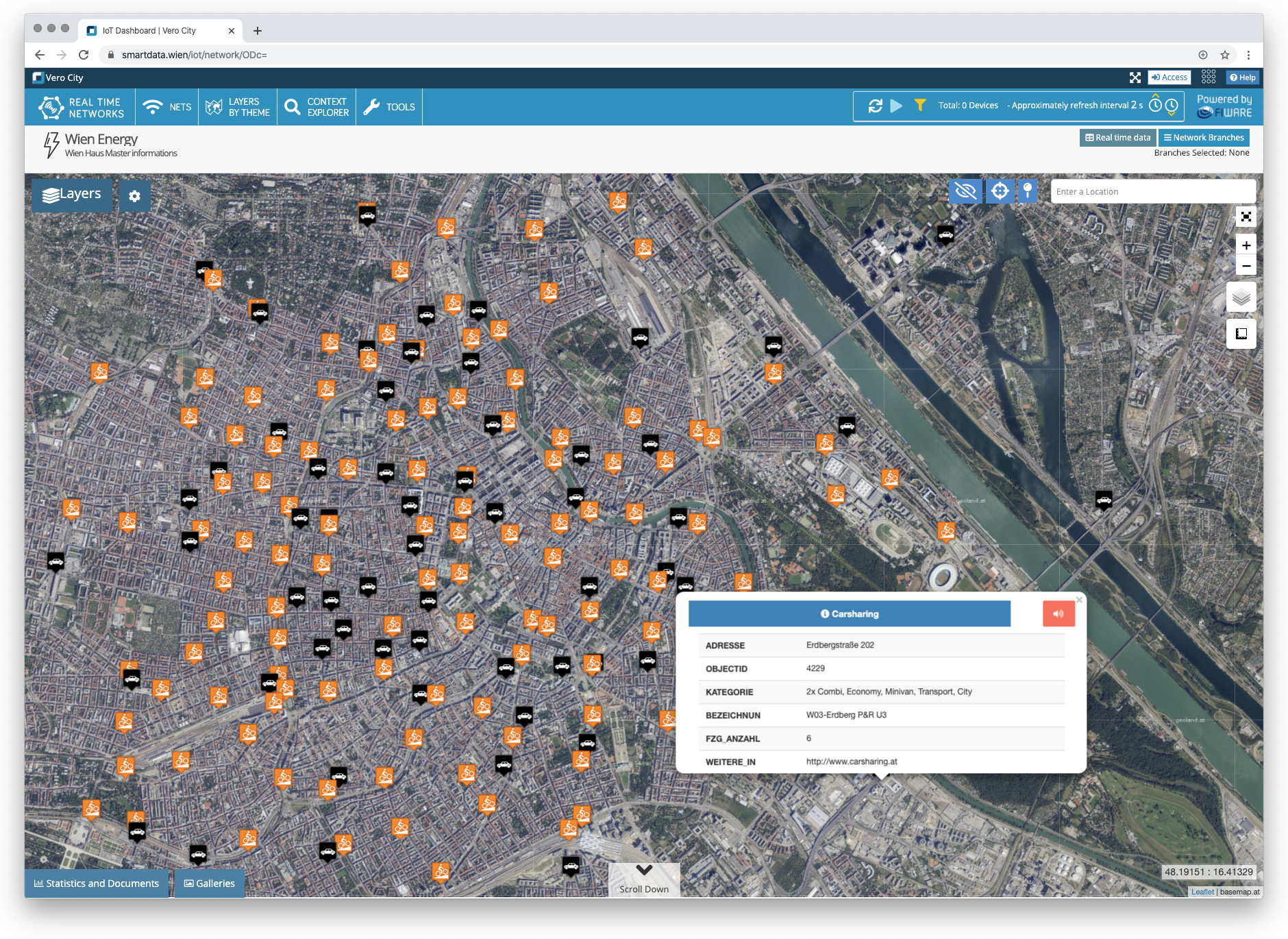Open the NETS menu

167,107
